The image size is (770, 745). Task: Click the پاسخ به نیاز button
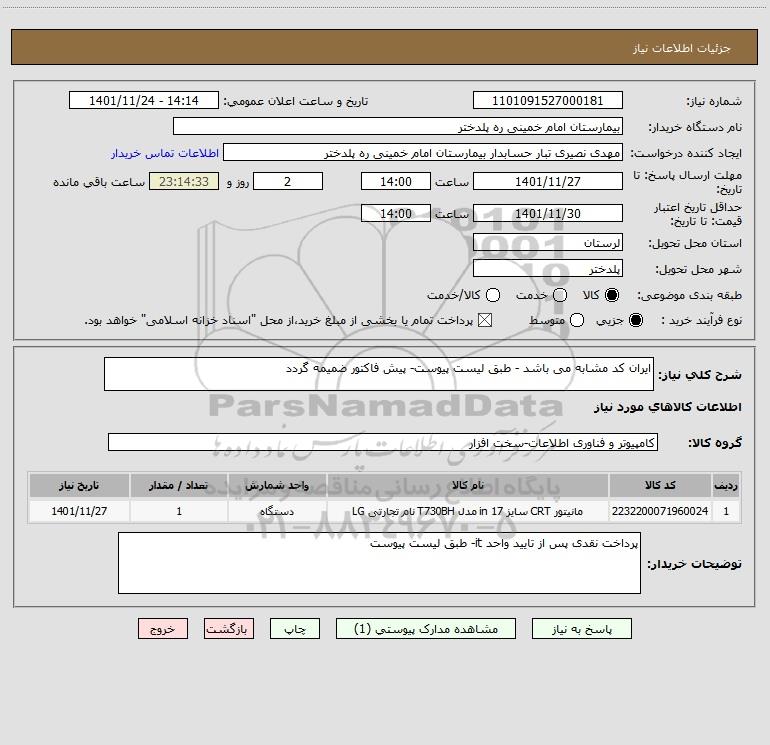point(581,629)
